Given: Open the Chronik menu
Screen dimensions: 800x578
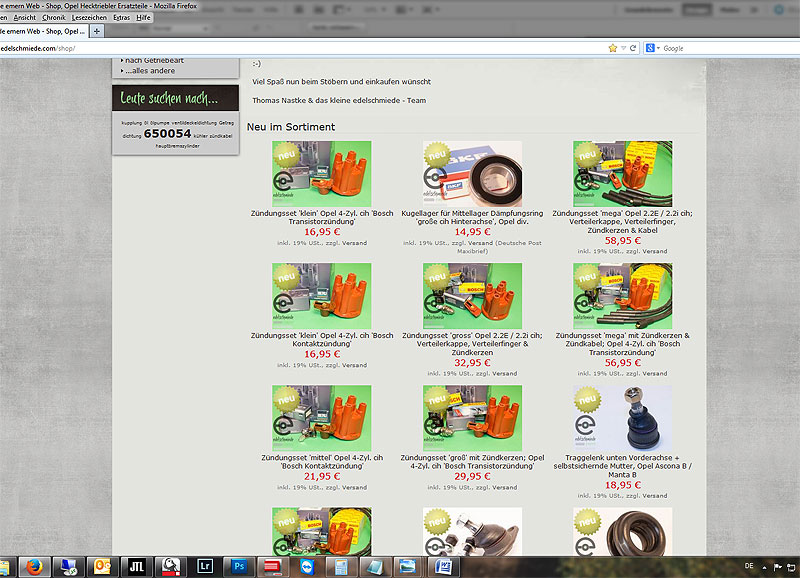Looking at the screenshot, I should (x=54, y=18).
